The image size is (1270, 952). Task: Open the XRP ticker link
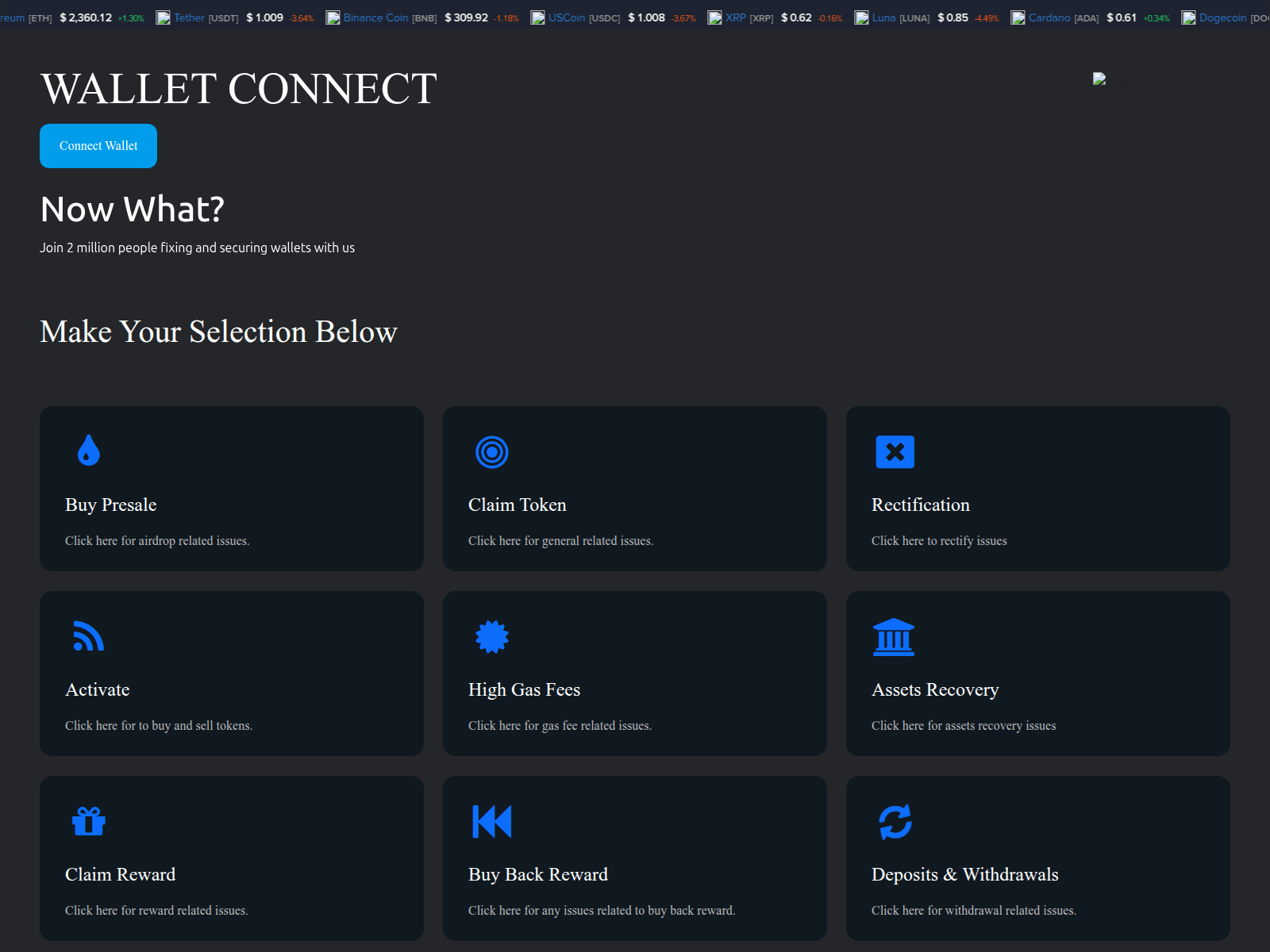click(735, 17)
